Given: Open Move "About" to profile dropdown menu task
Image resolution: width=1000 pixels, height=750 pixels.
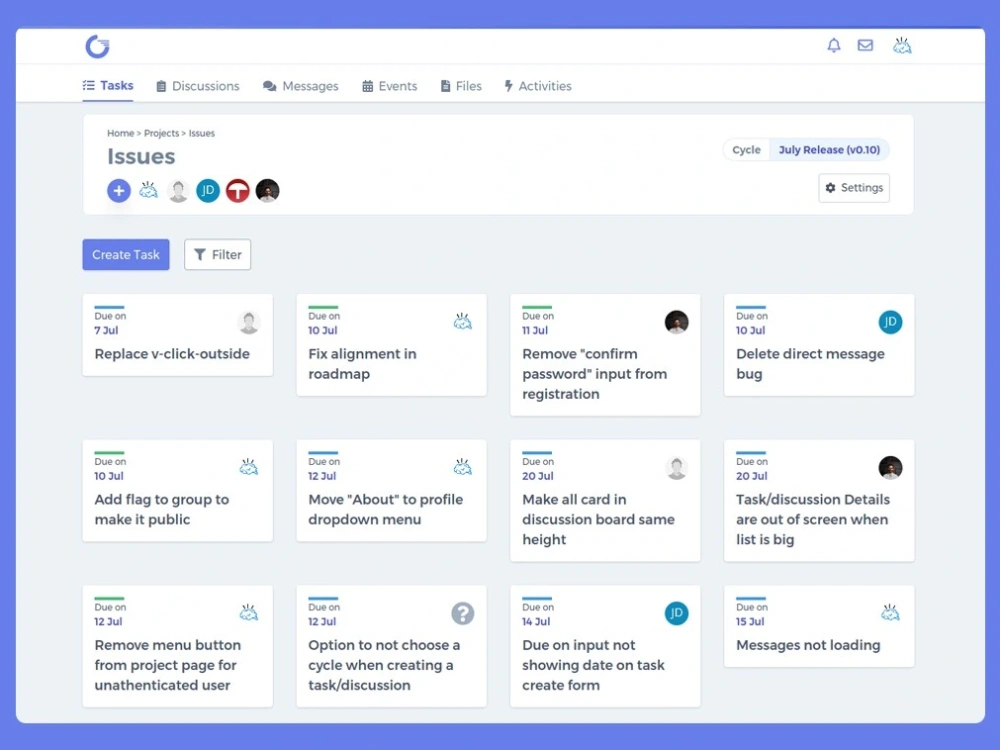Looking at the screenshot, I should [x=385, y=510].
